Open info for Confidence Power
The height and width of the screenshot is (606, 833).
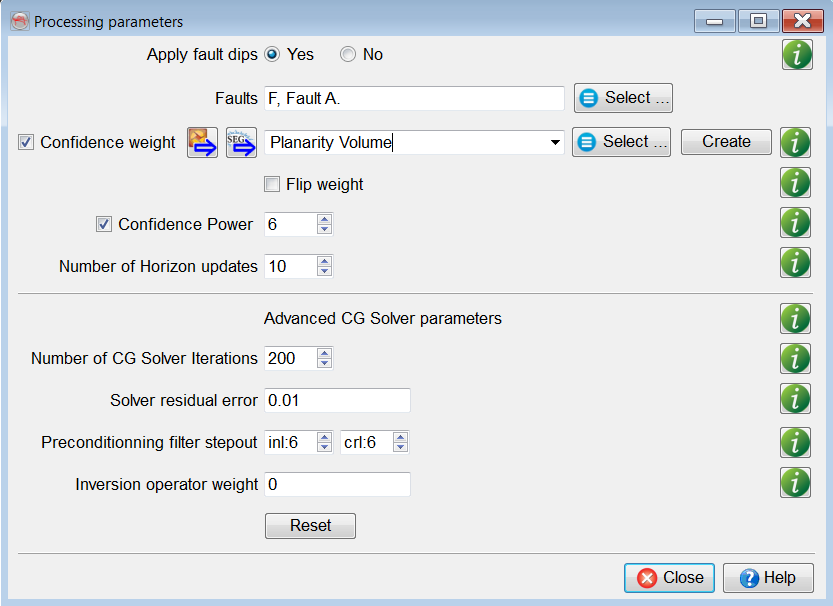point(796,223)
